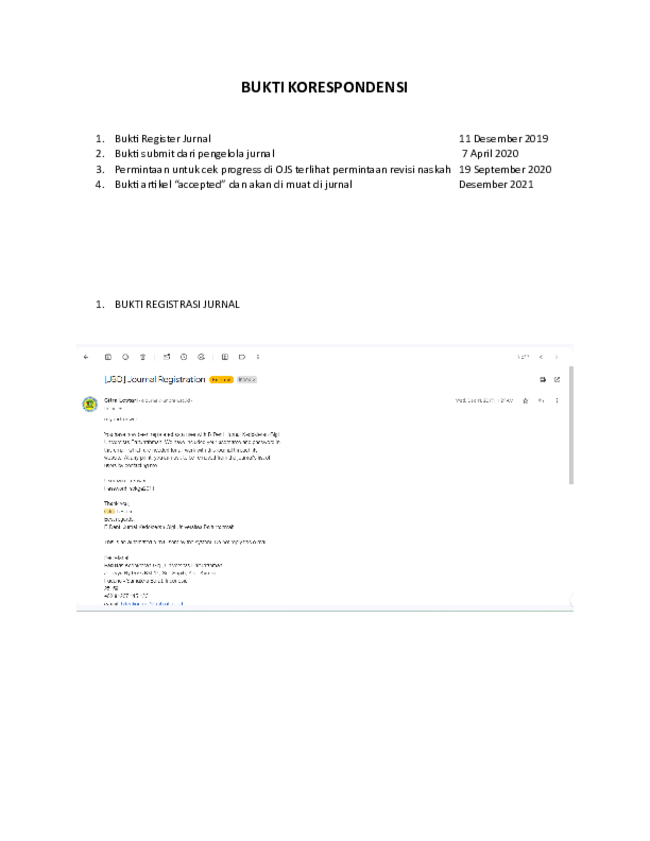The image size is (650, 841).
Task: Reply to the message with reply arrow
Action: [541, 401]
